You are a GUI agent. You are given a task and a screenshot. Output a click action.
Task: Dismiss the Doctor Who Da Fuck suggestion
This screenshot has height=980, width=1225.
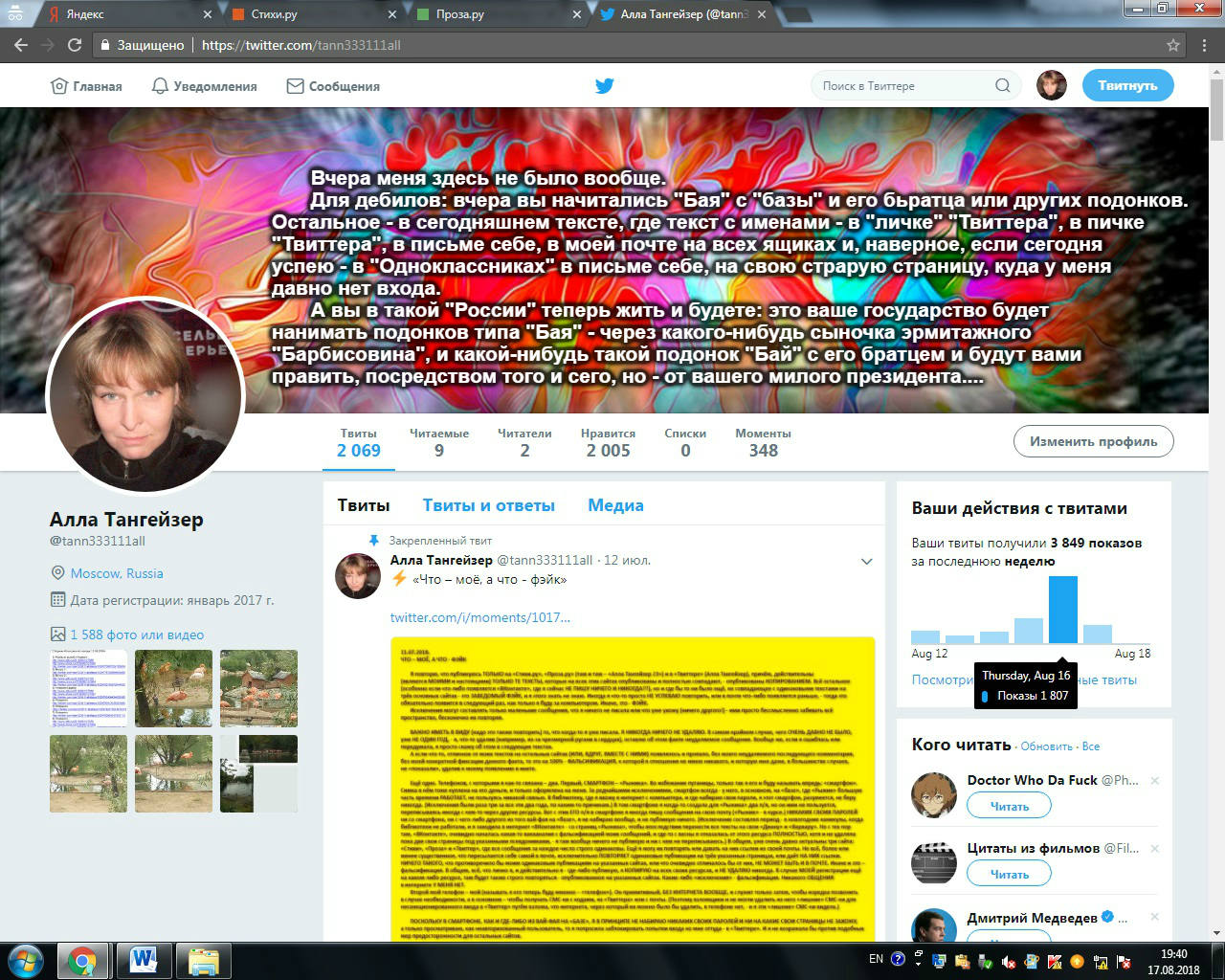(x=1154, y=781)
